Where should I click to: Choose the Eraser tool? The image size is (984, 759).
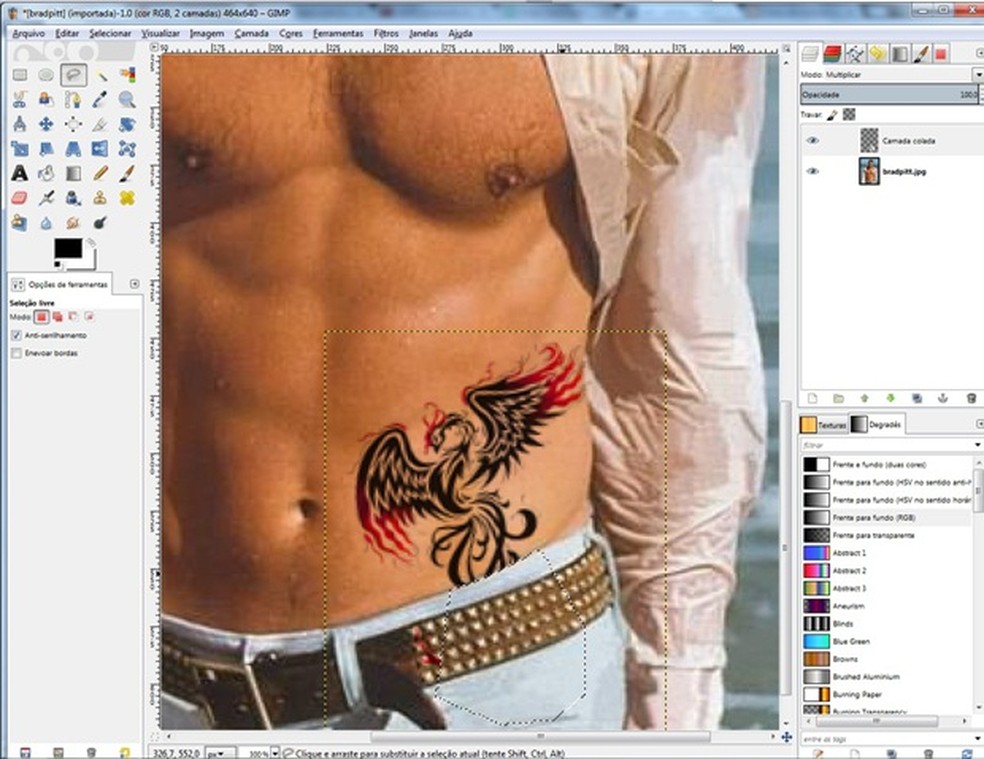(20, 196)
